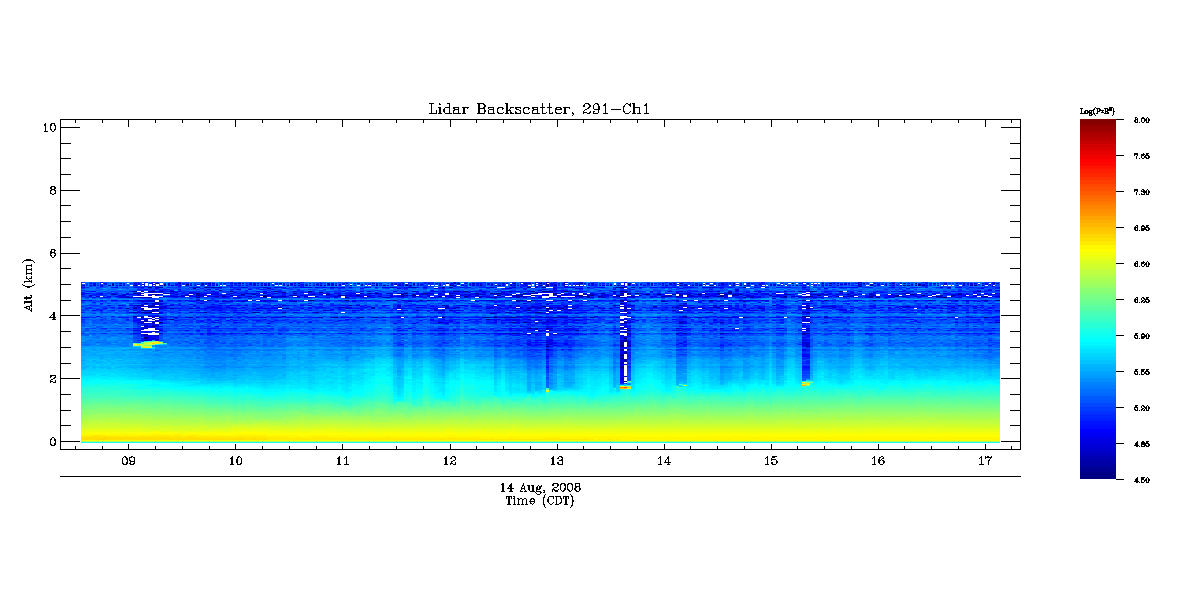
Task: Click the x-axis tick label '12'
Action: pos(449,461)
